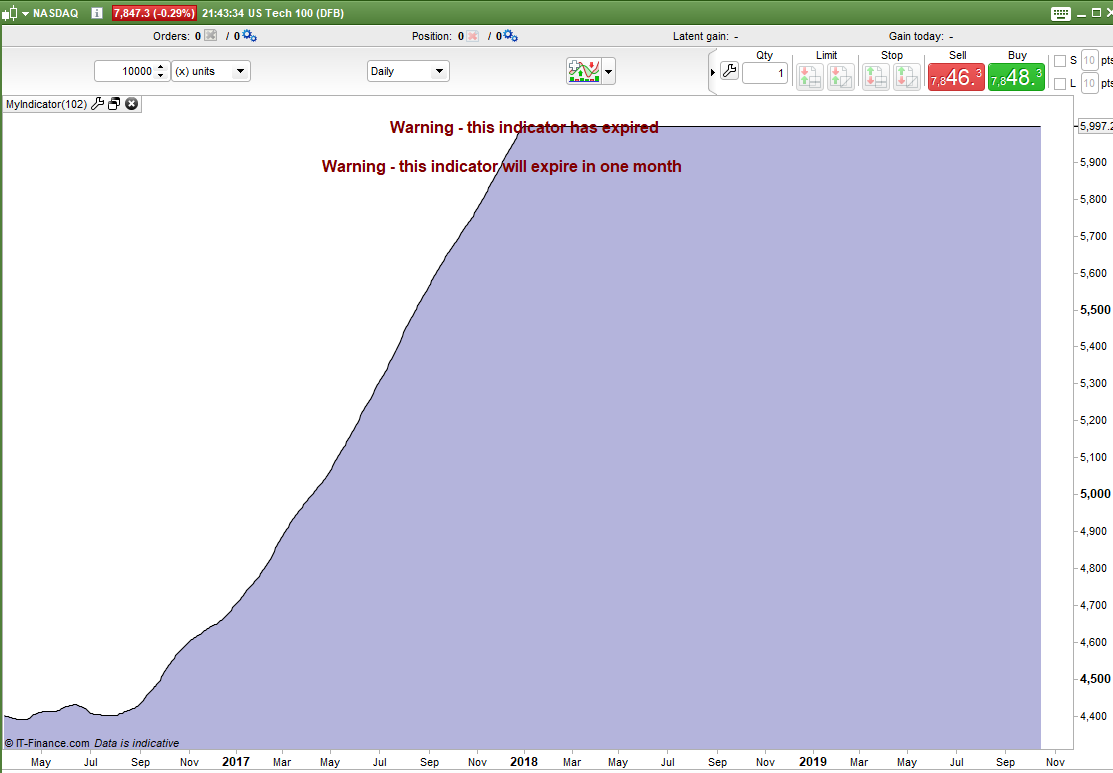Expand arrow next to indicator icon
This screenshot has width=1113, height=773.
tap(608, 71)
